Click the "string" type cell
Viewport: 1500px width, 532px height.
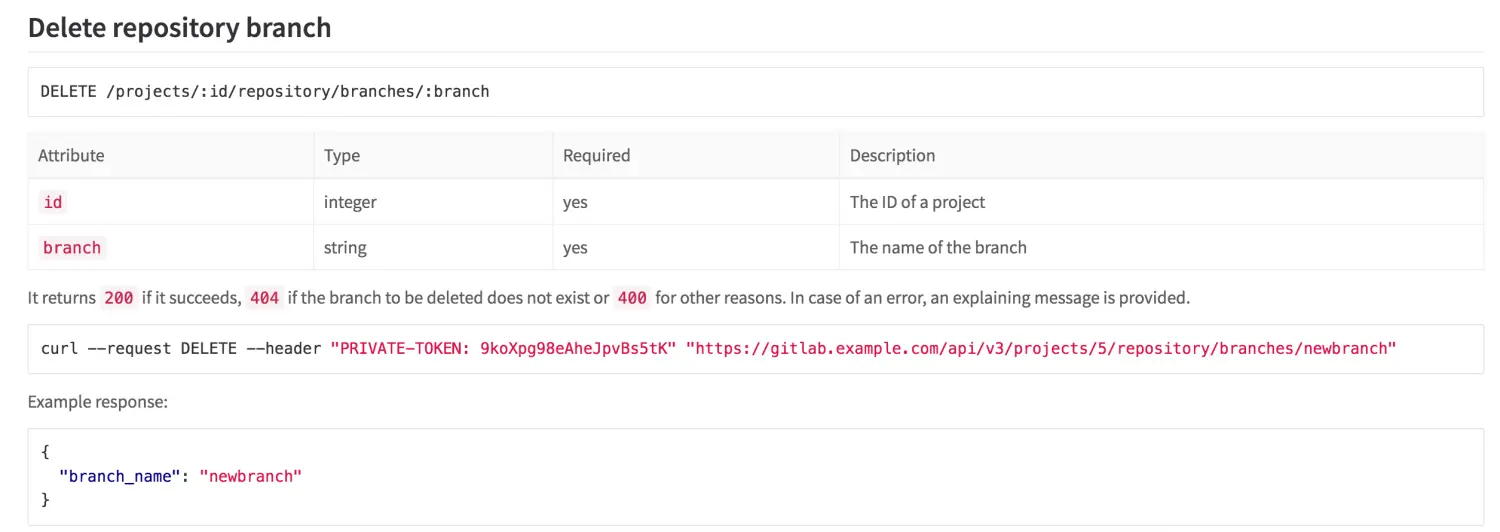point(345,247)
